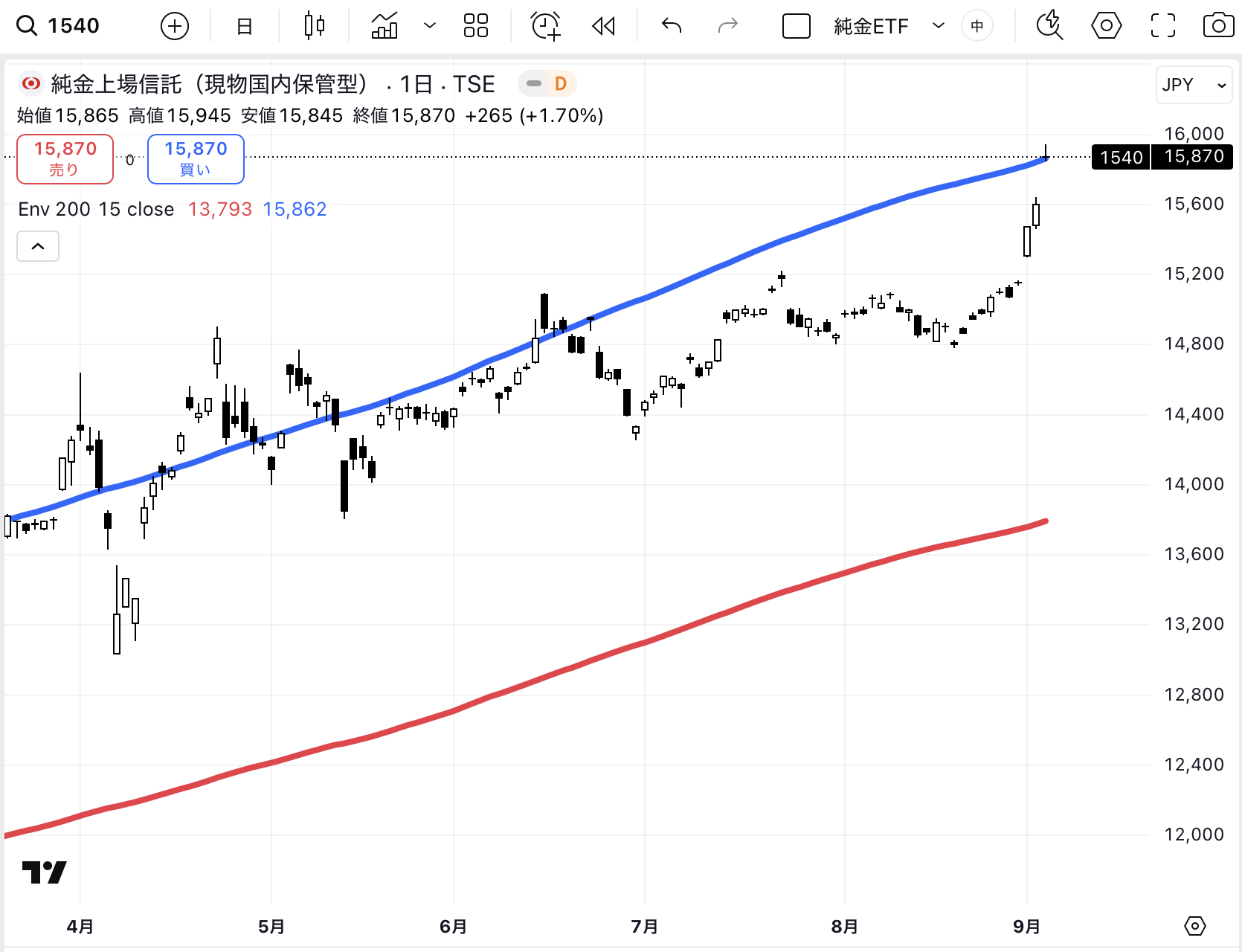This screenshot has width=1242, height=952.
Task: Click the red envelope value 13,793
Action: point(220,209)
